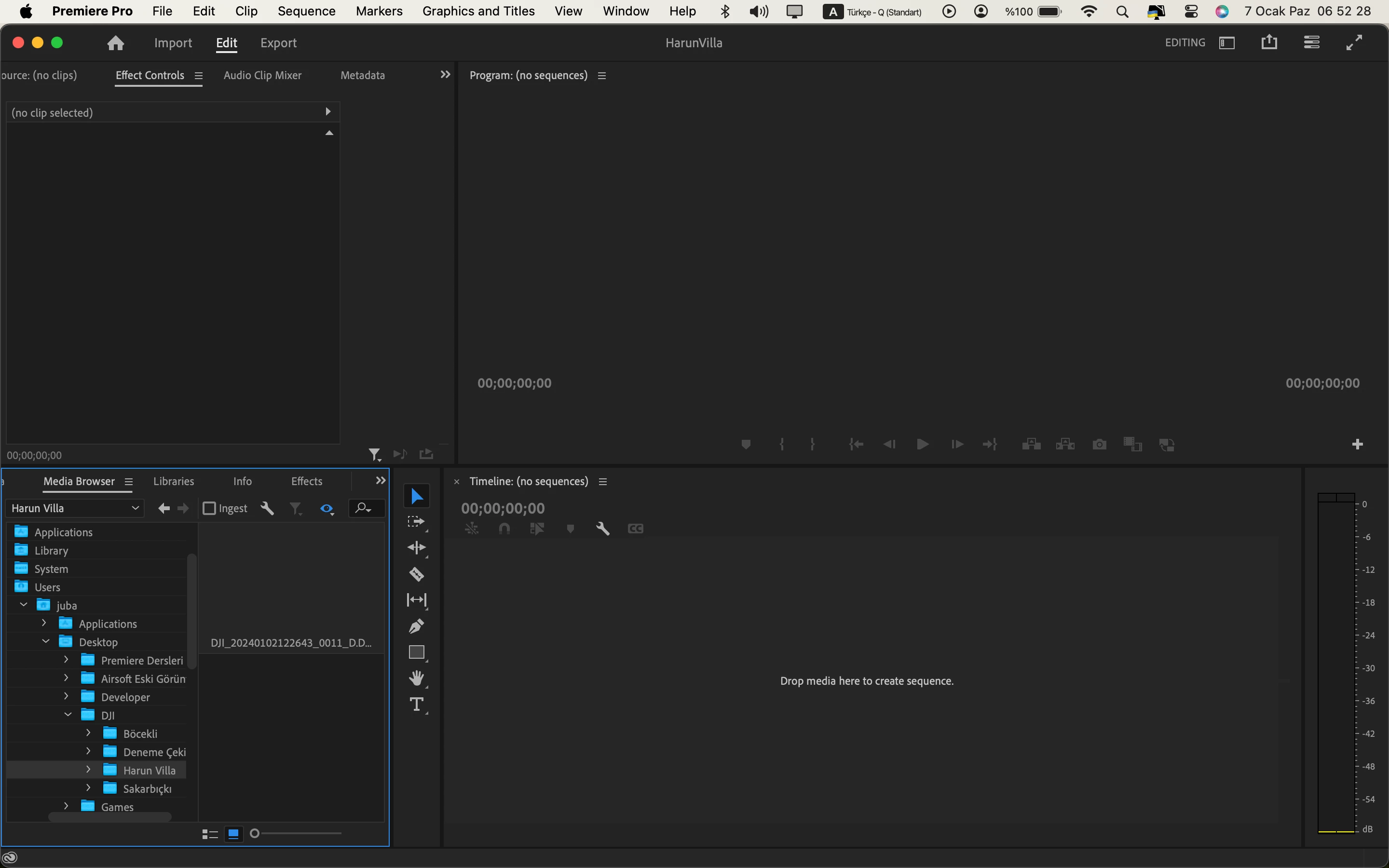Viewport: 1389px width, 868px height.
Task: Select the Pen tool
Action: click(416, 626)
